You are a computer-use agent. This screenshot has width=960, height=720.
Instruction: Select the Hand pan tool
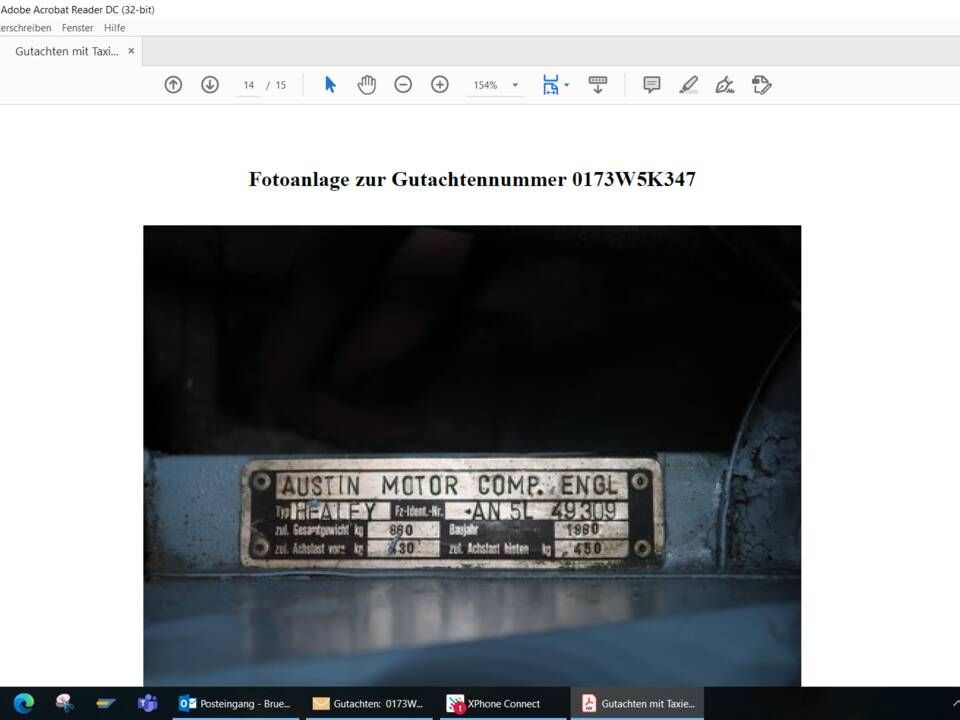(367, 85)
